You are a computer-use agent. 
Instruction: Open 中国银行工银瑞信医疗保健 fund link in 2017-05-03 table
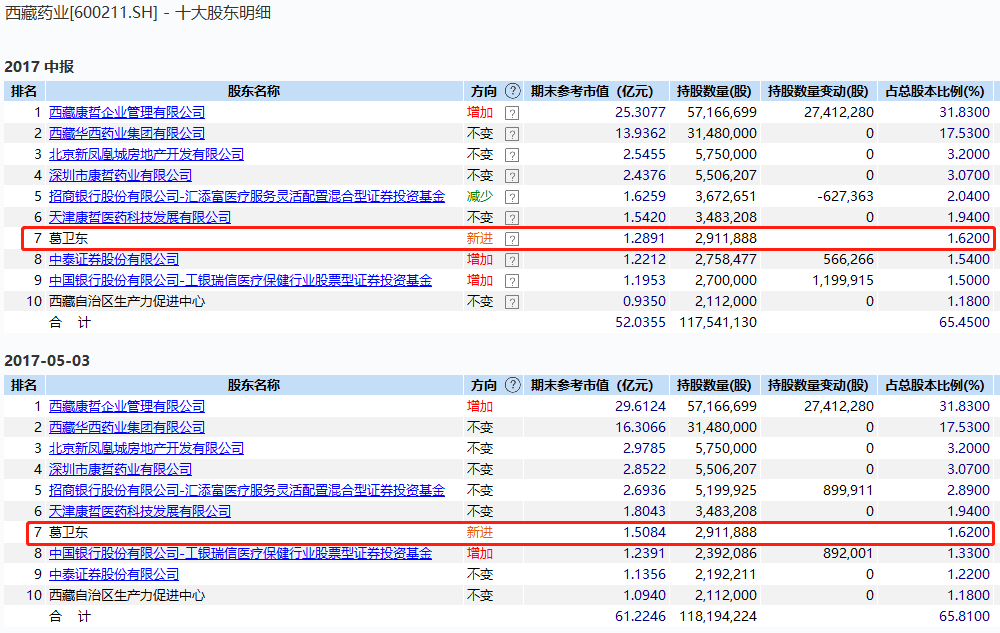(240, 553)
